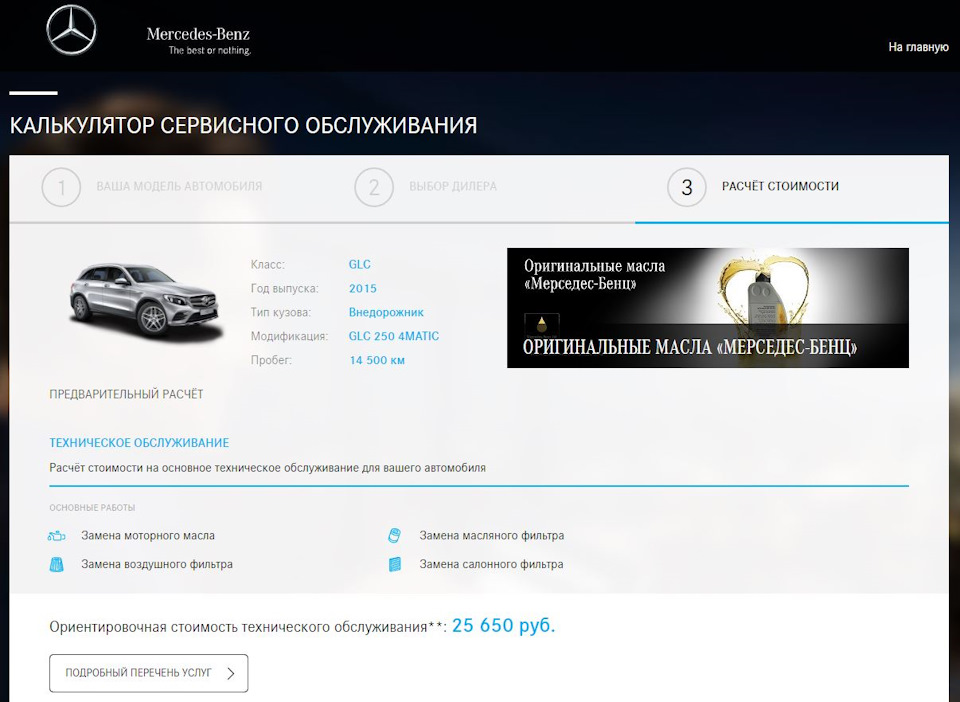Screen dimensions: 960x702
Task: Click the Mercedes-Benz wordmark text
Action: tap(198, 34)
